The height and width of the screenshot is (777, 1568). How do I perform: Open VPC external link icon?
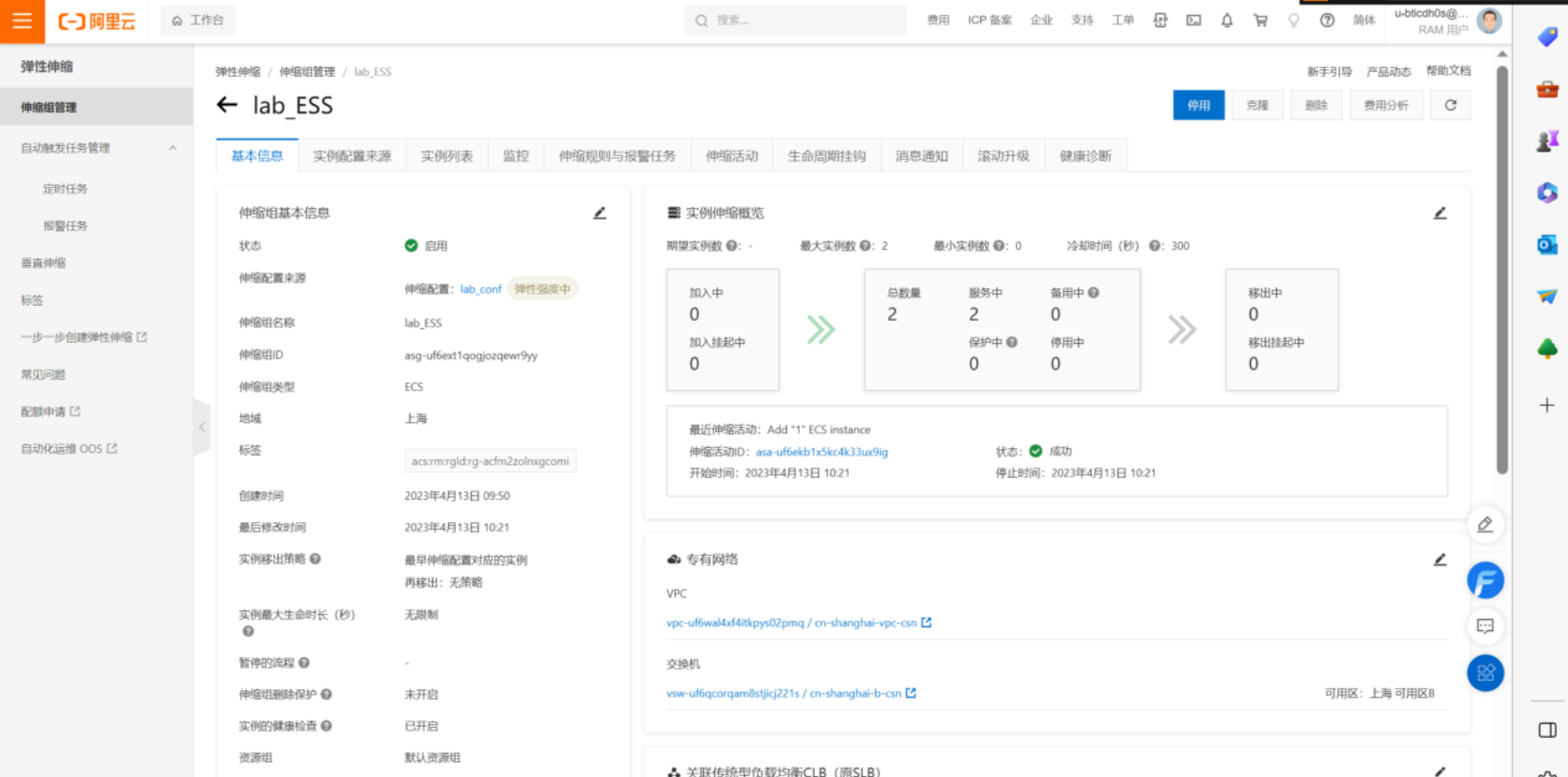pyautogui.click(x=926, y=623)
